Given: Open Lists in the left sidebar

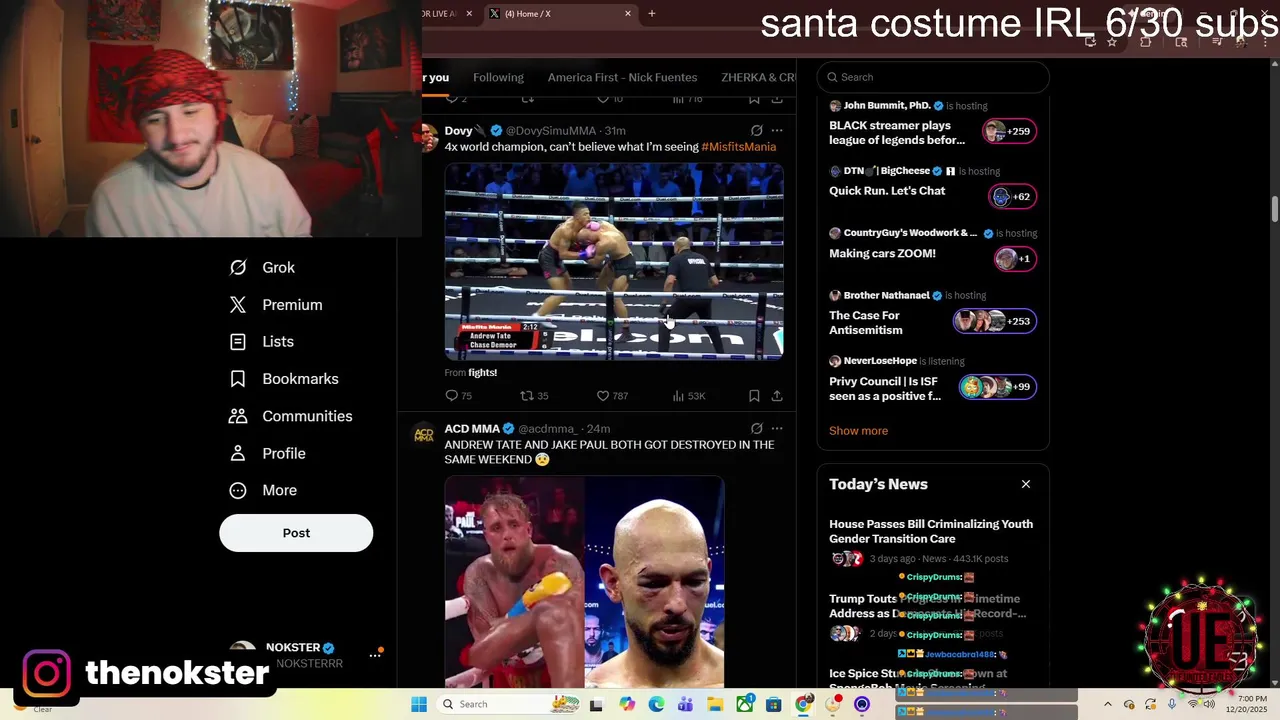Looking at the screenshot, I should (262, 342).
